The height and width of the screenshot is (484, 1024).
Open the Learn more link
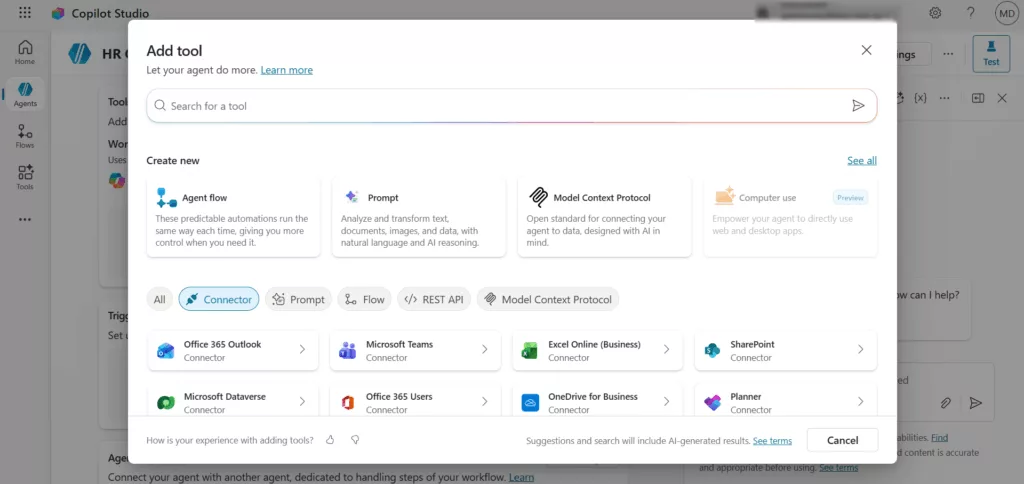click(x=287, y=70)
